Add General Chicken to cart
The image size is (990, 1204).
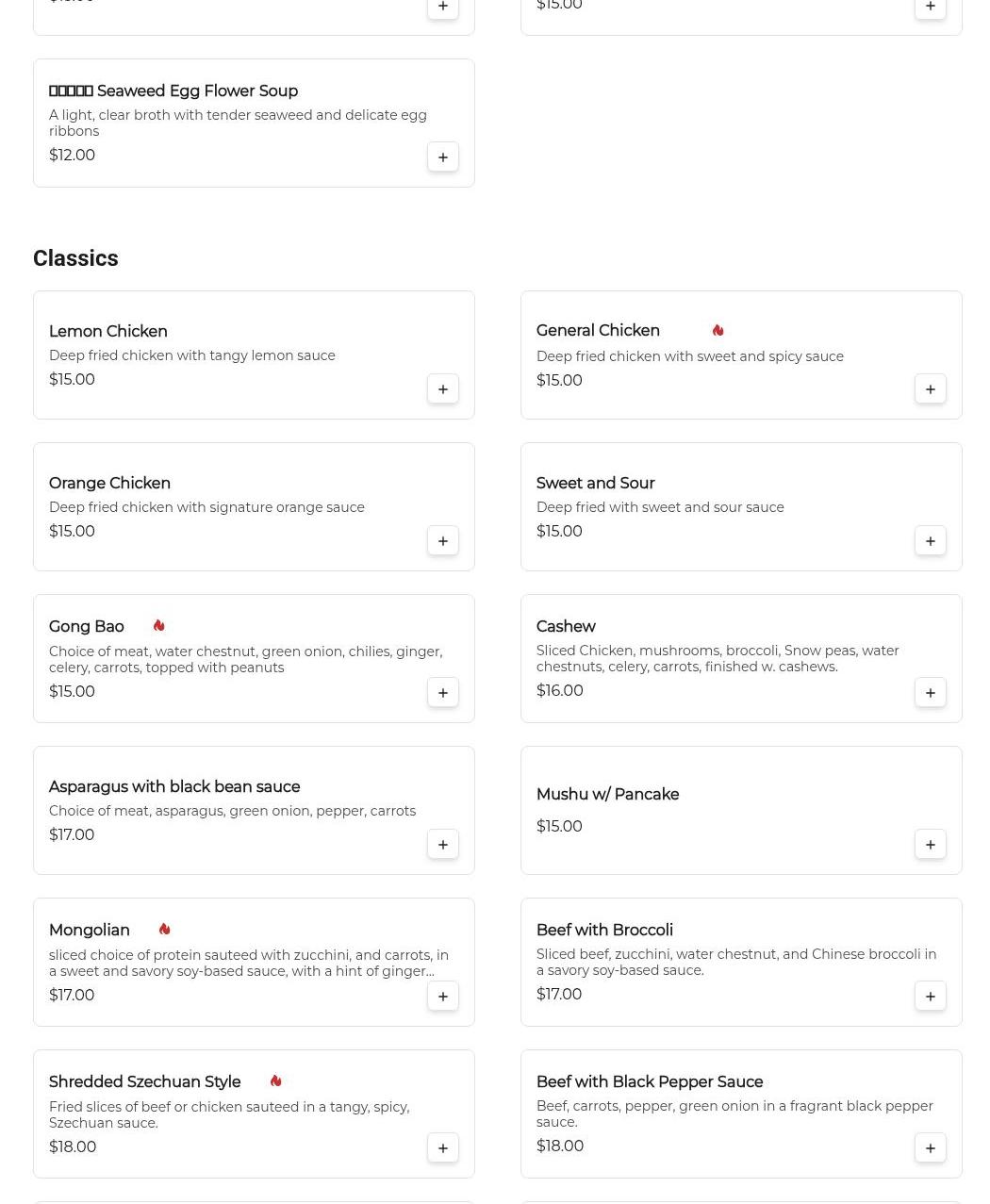pyautogui.click(x=930, y=388)
